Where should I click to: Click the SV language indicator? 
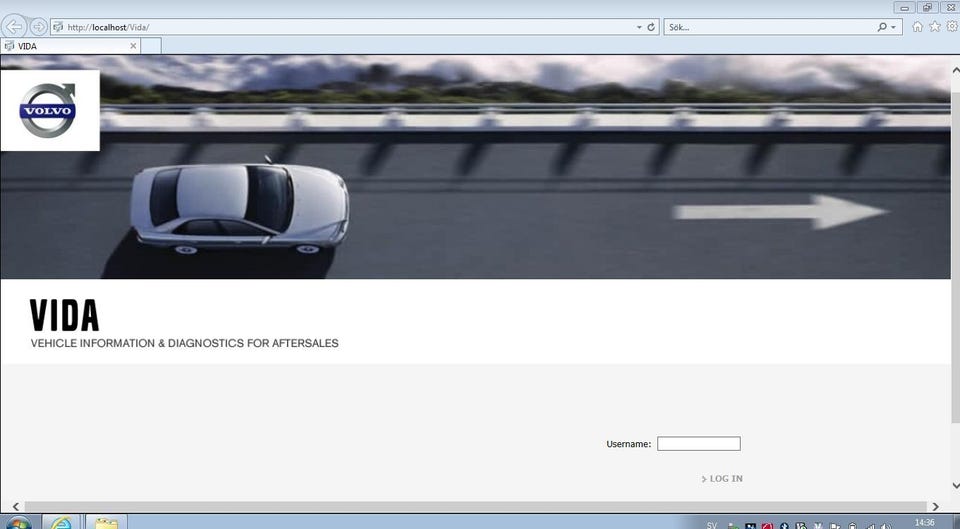[711, 525]
